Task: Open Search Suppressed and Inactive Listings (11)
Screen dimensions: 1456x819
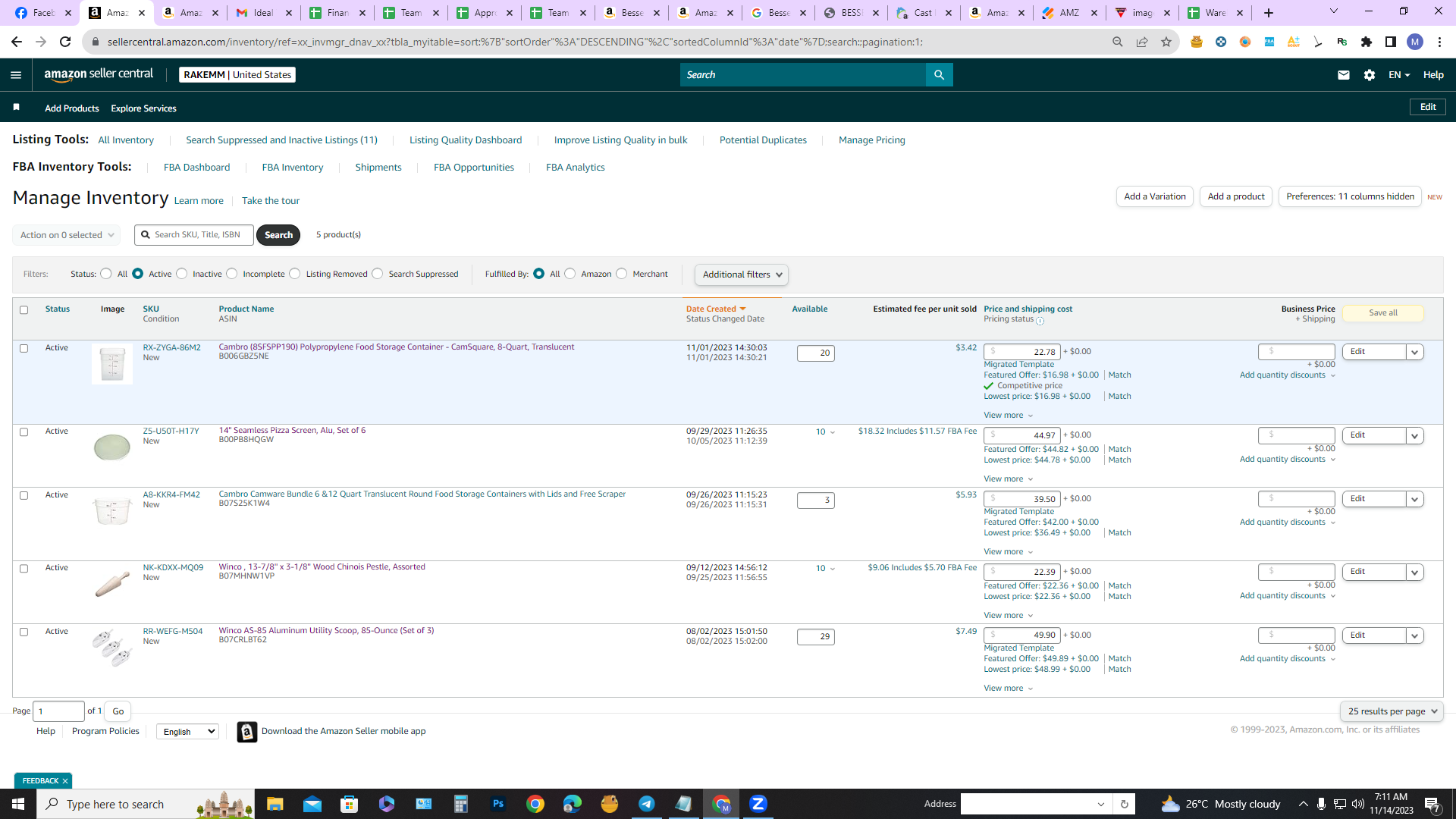Action: pyautogui.click(x=281, y=140)
